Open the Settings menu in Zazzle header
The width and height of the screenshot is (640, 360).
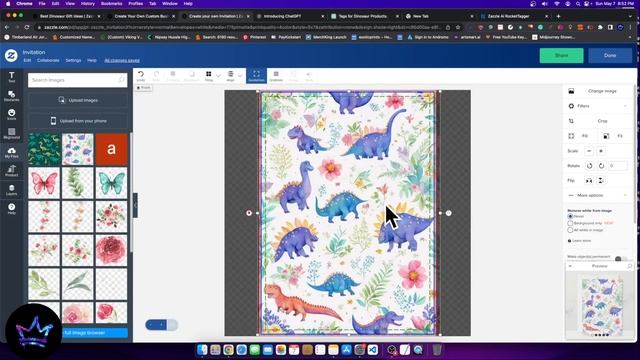click(73, 60)
